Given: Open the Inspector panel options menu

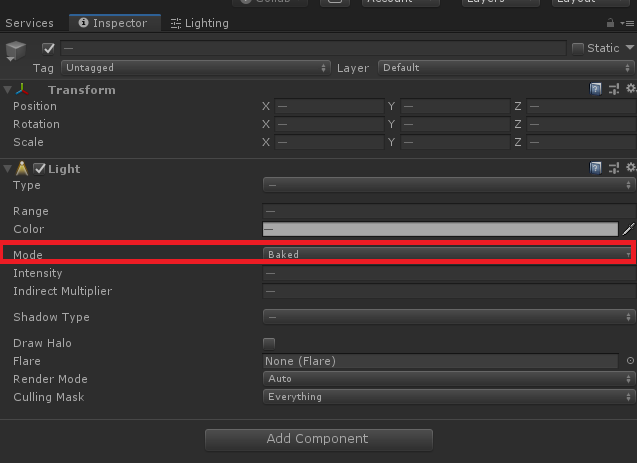Looking at the screenshot, I should click(627, 24).
